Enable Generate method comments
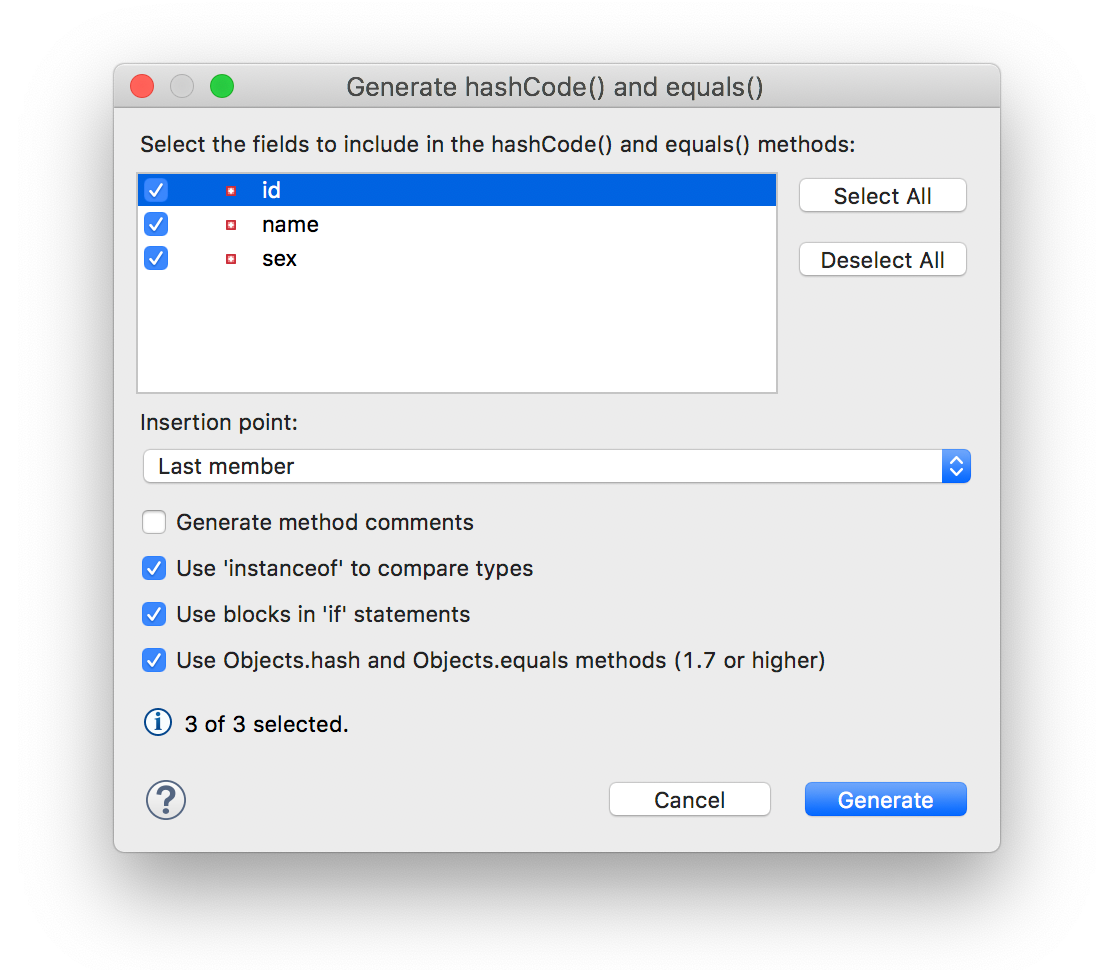 (154, 522)
